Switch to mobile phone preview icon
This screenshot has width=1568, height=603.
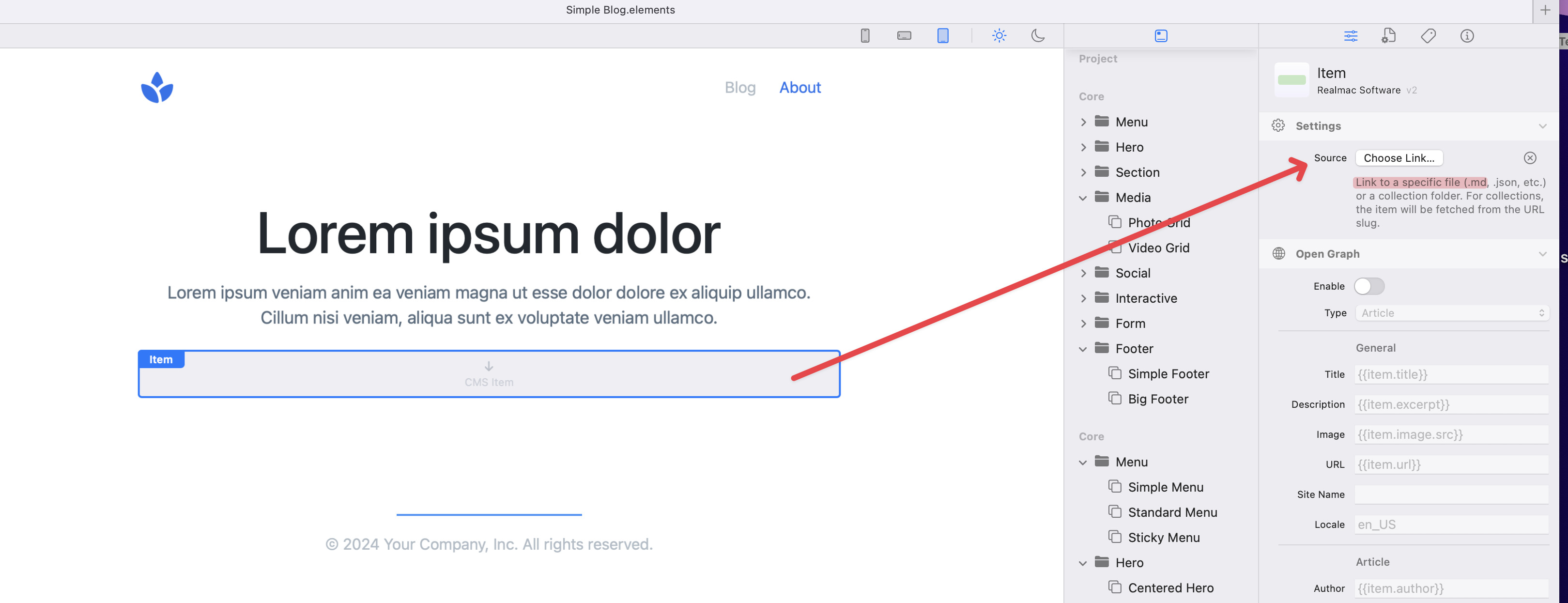[864, 36]
